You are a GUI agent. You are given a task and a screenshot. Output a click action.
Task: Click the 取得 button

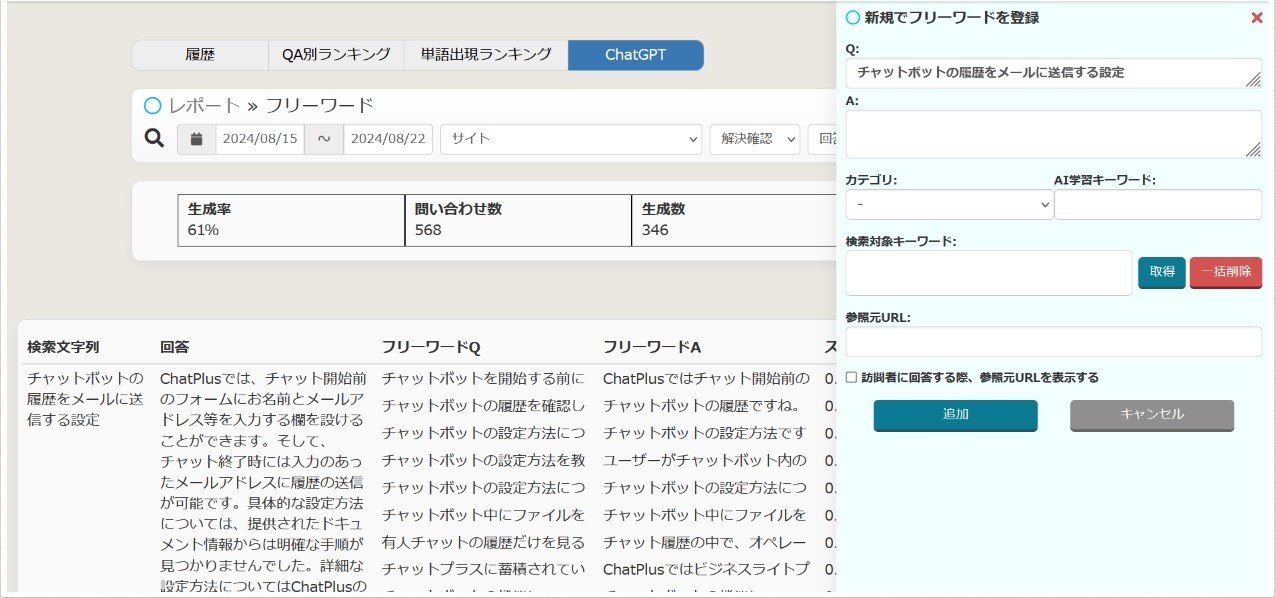(1161, 272)
